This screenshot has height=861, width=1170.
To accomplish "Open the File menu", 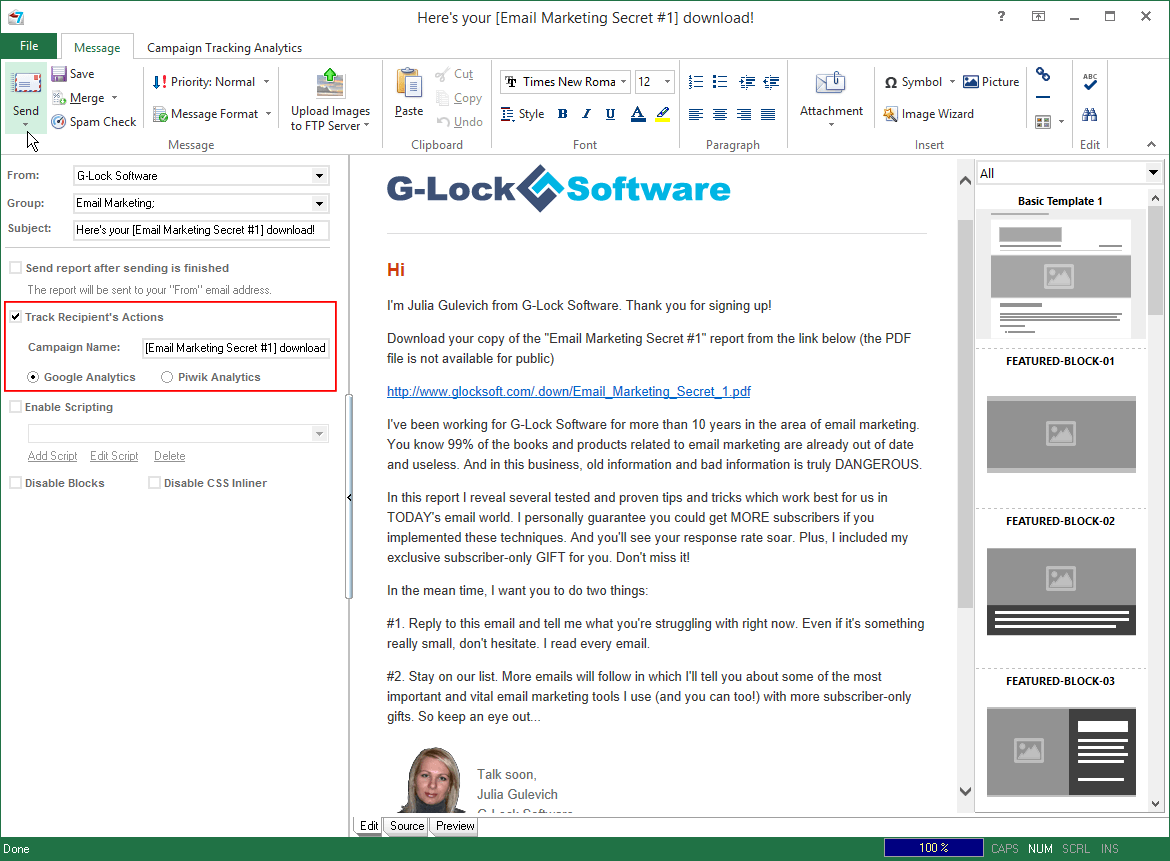I will pos(29,46).
